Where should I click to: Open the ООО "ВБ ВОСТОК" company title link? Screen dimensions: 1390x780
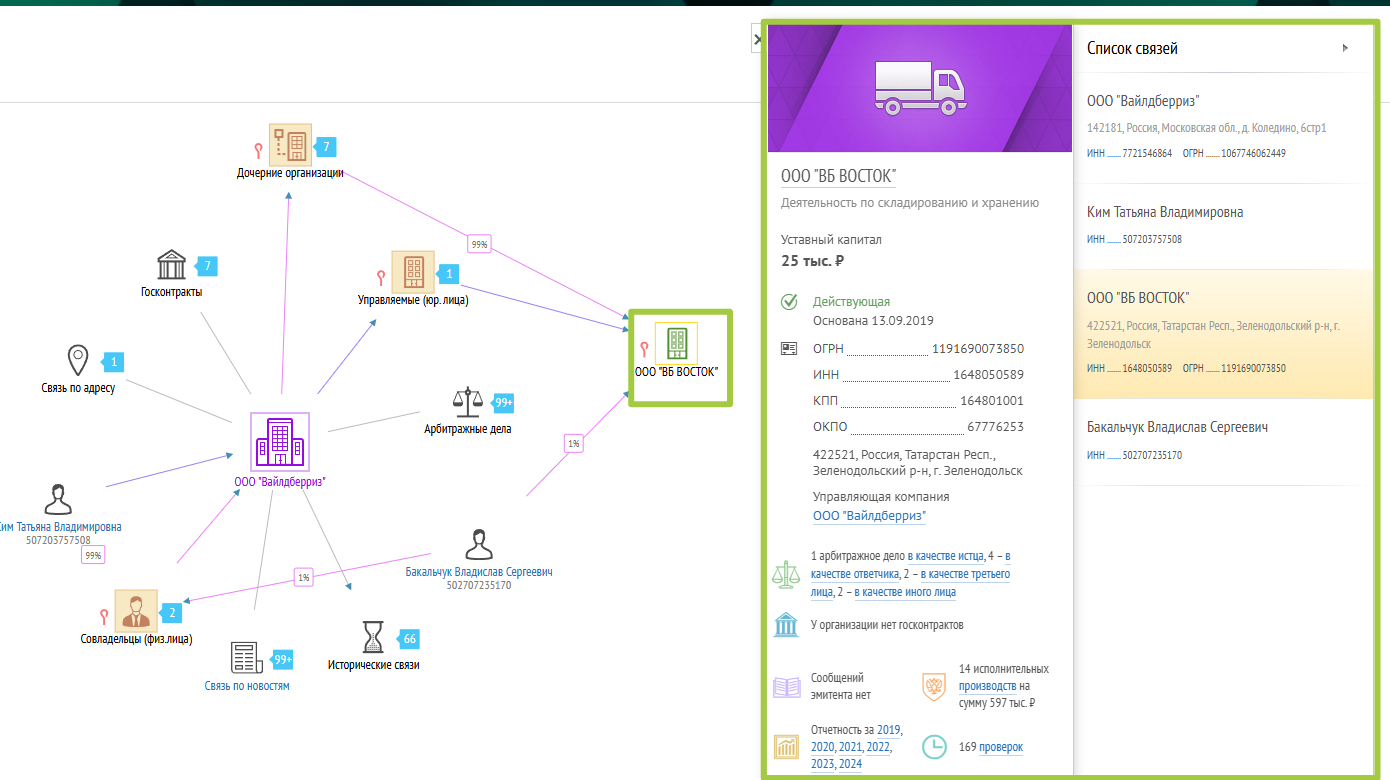[838, 176]
